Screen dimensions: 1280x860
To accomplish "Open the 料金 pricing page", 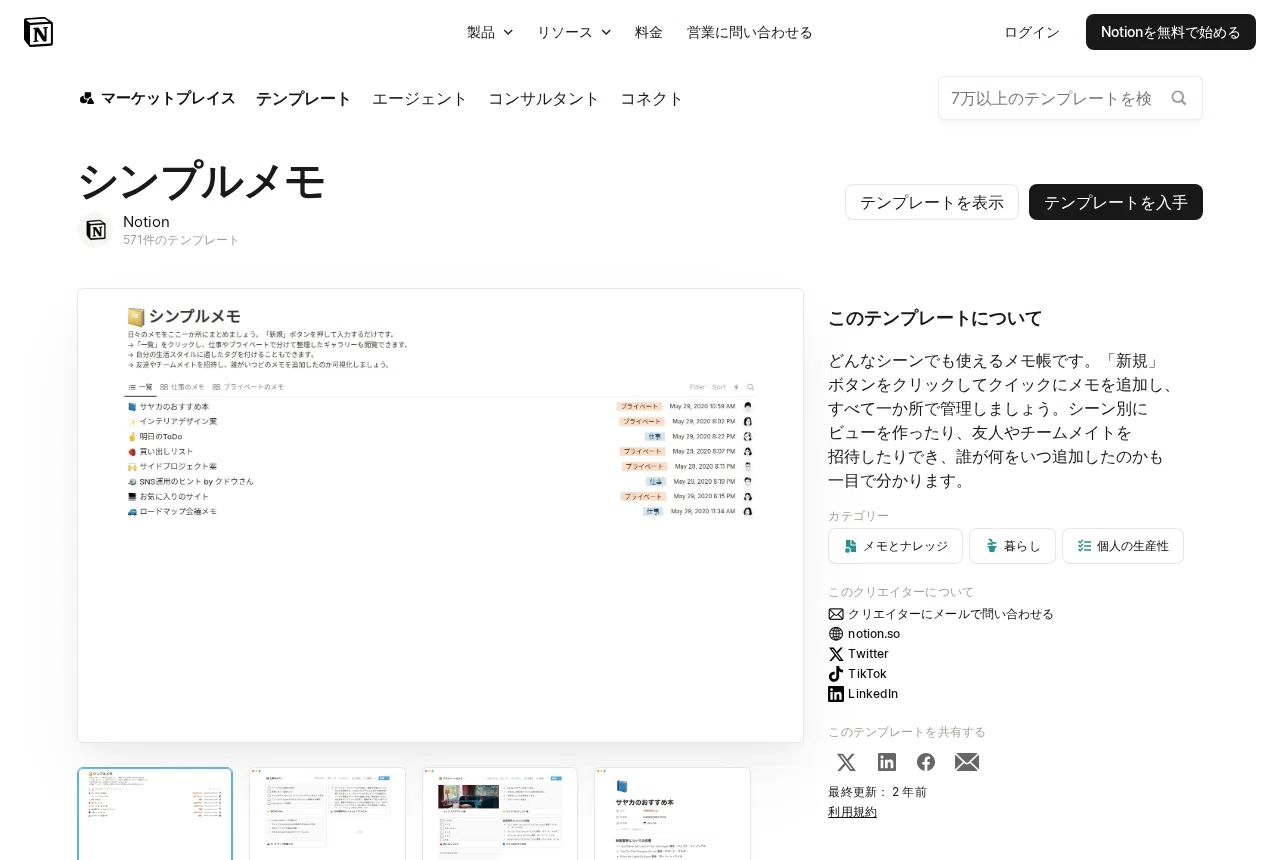I will [649, 32].
